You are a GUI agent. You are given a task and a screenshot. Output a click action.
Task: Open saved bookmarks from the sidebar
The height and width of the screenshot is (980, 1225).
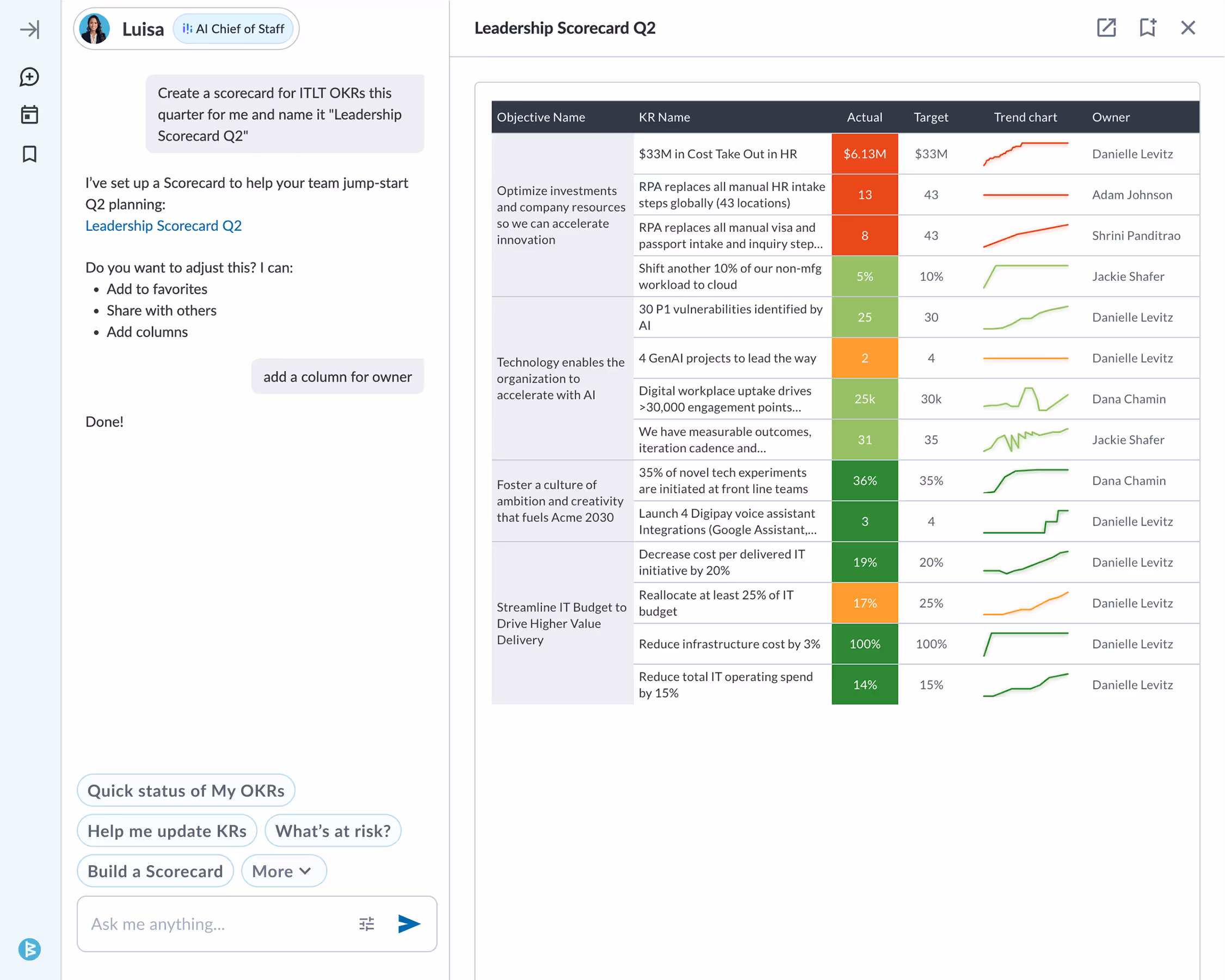pyautogui.click(x=29, y=153)
